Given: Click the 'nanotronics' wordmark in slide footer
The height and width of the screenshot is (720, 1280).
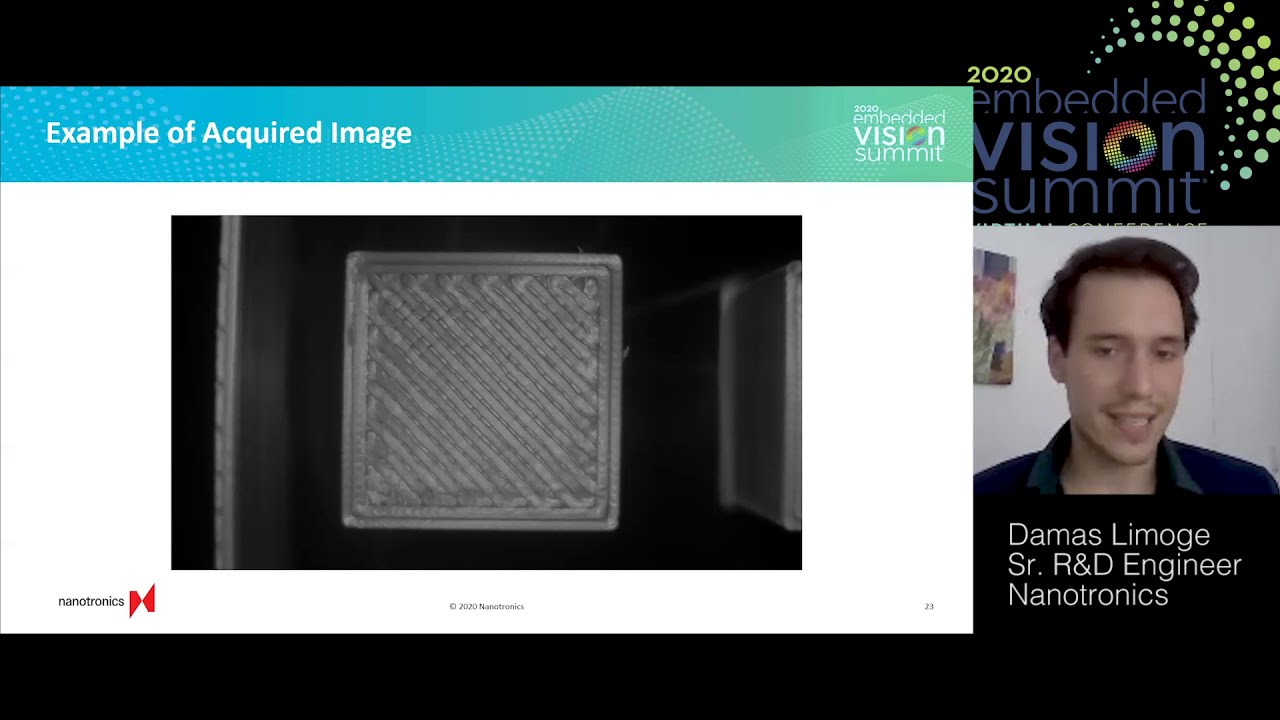Looking at the screenshot, I should [x=91, y=601].
